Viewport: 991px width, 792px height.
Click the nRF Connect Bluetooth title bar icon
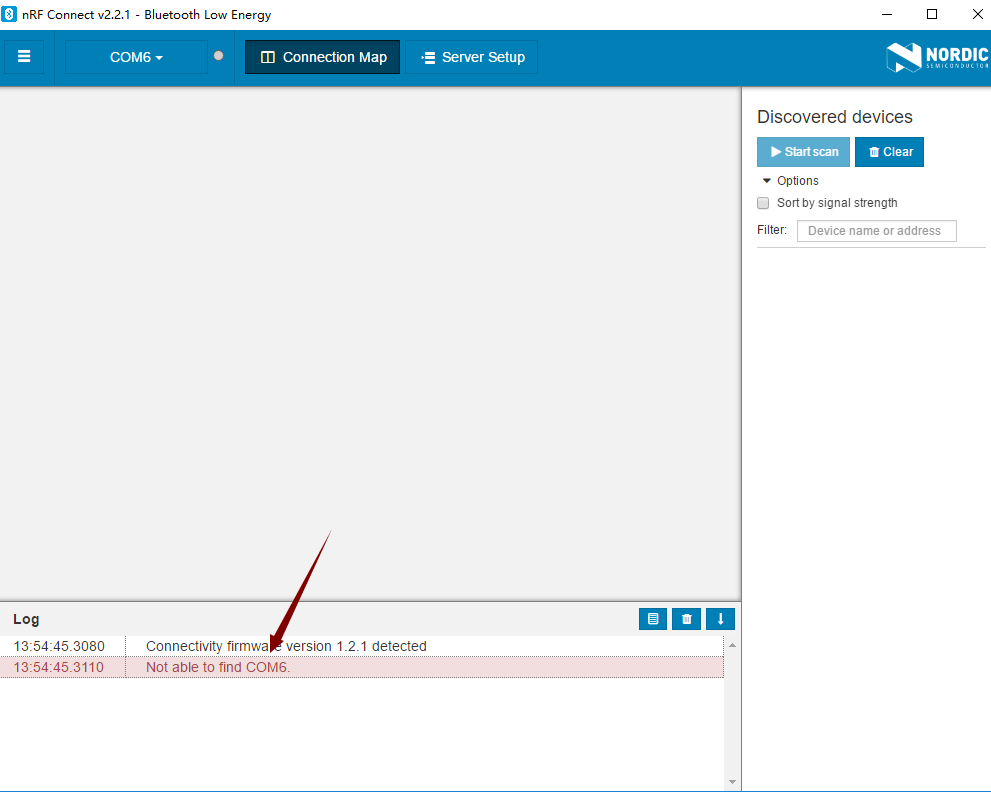tap(9, 15)
